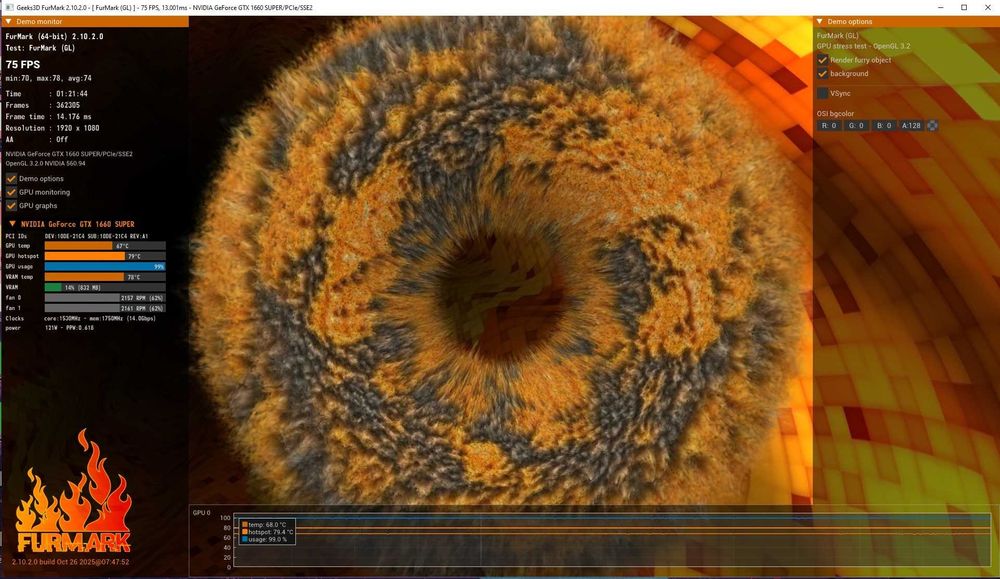Collapse the NVIDIA GeForce GTX 1660 SUPER section
This screenshot has width=1000, height=579.
coord(12,224)
